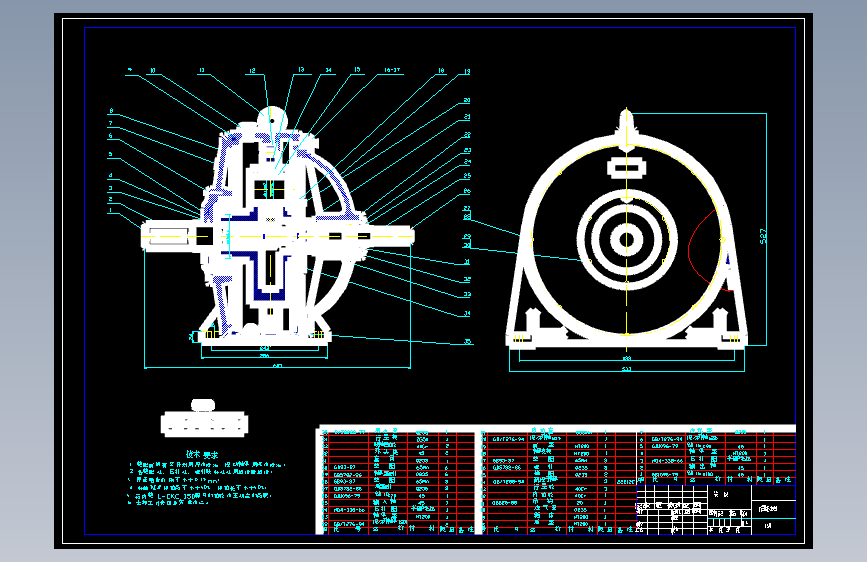Click part balloon number 5 on left
Screen dimensions: 867x562
click(x=111, y=155)
